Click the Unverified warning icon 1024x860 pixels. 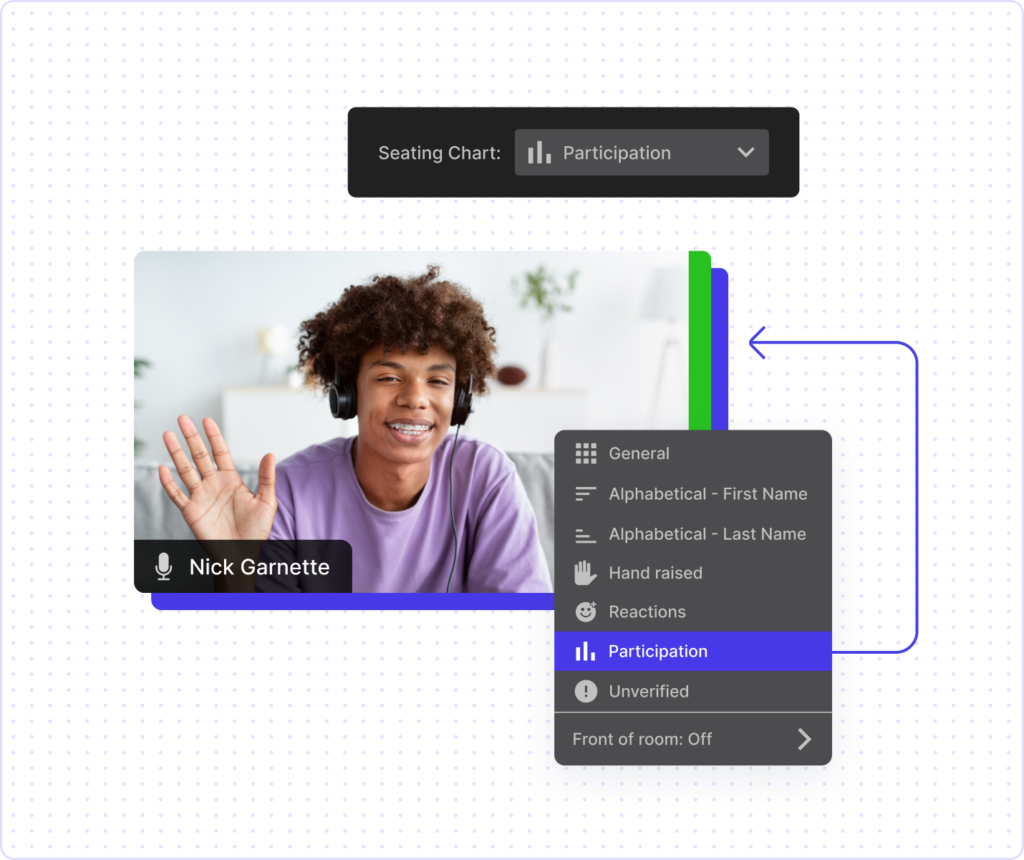click(585, 691)
